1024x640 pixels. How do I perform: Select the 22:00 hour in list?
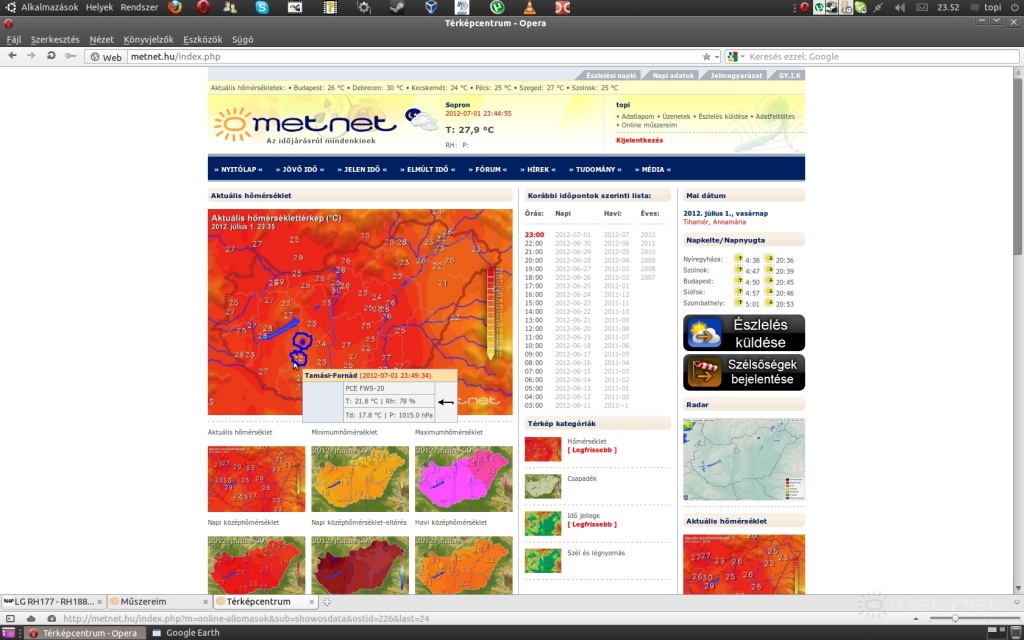(x=534, y=243)
